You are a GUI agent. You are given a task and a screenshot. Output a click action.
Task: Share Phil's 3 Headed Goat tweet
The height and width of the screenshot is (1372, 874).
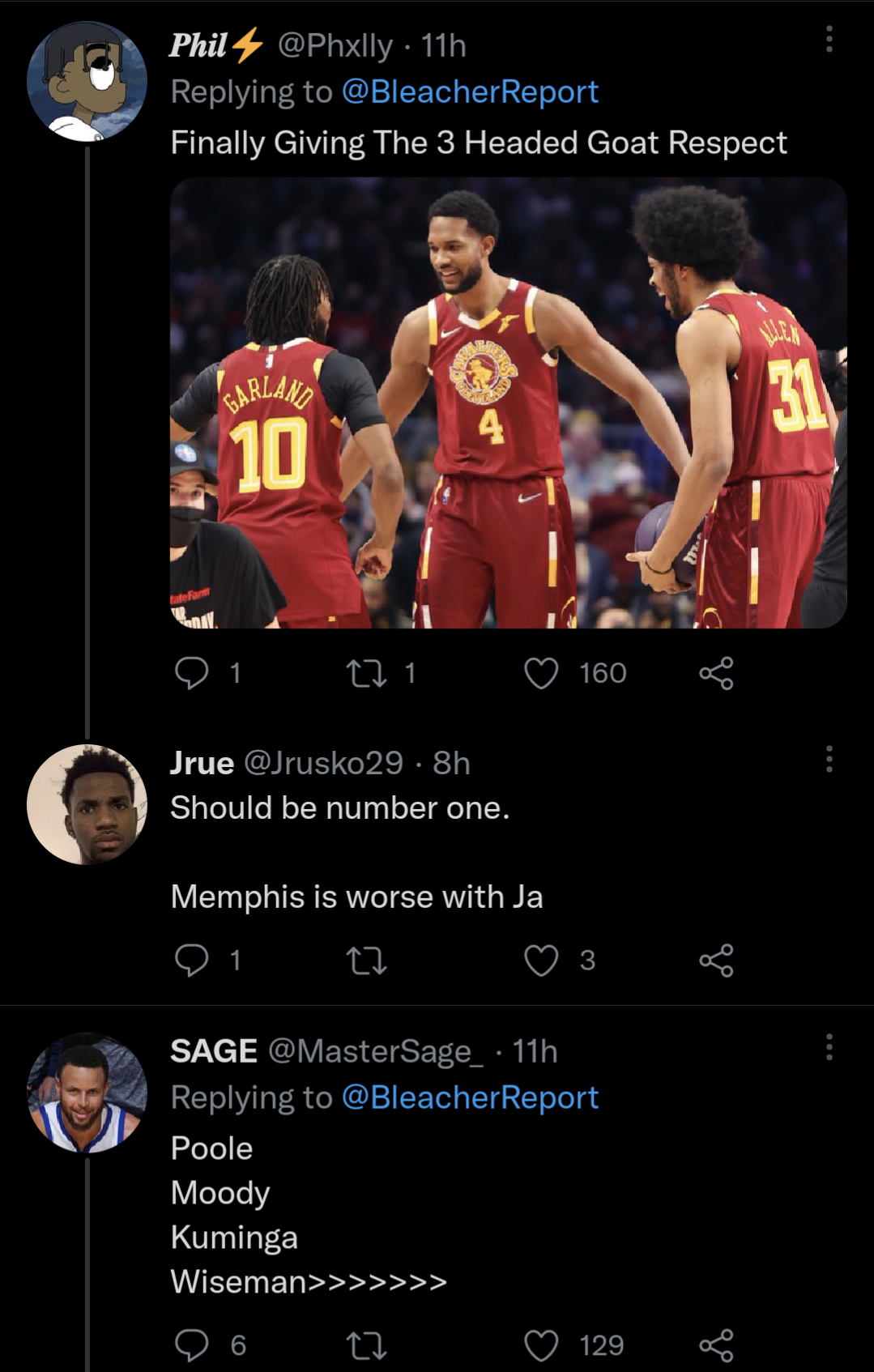coord(716,673)
